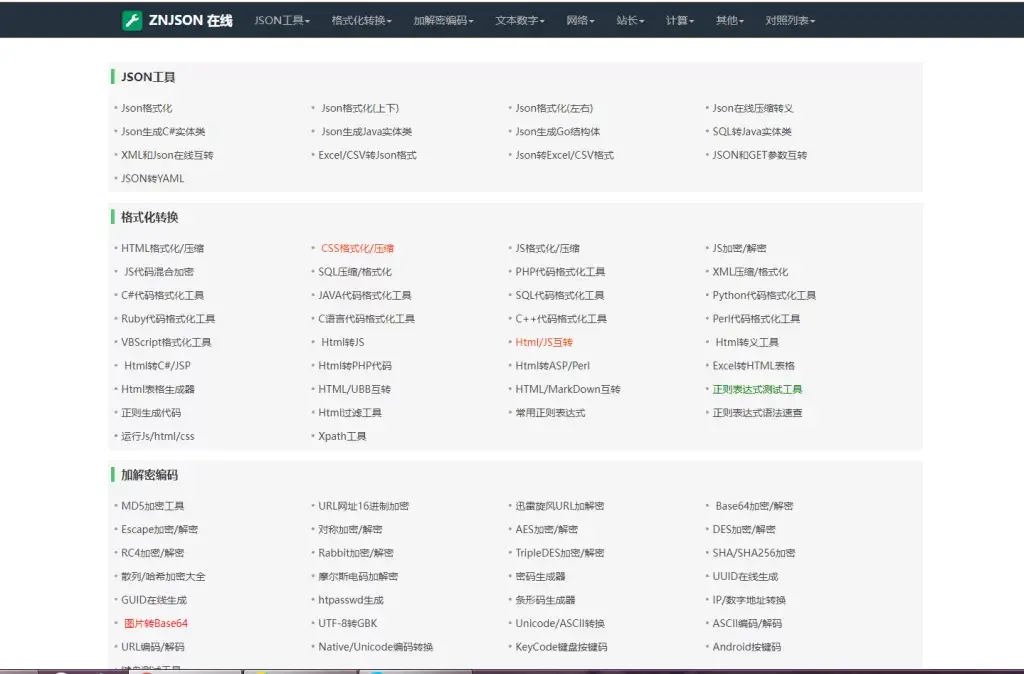This screenshot has width=1024, height=674.
Task: Open the green 正则表达式测试工具 link
Action: point(758,389)
